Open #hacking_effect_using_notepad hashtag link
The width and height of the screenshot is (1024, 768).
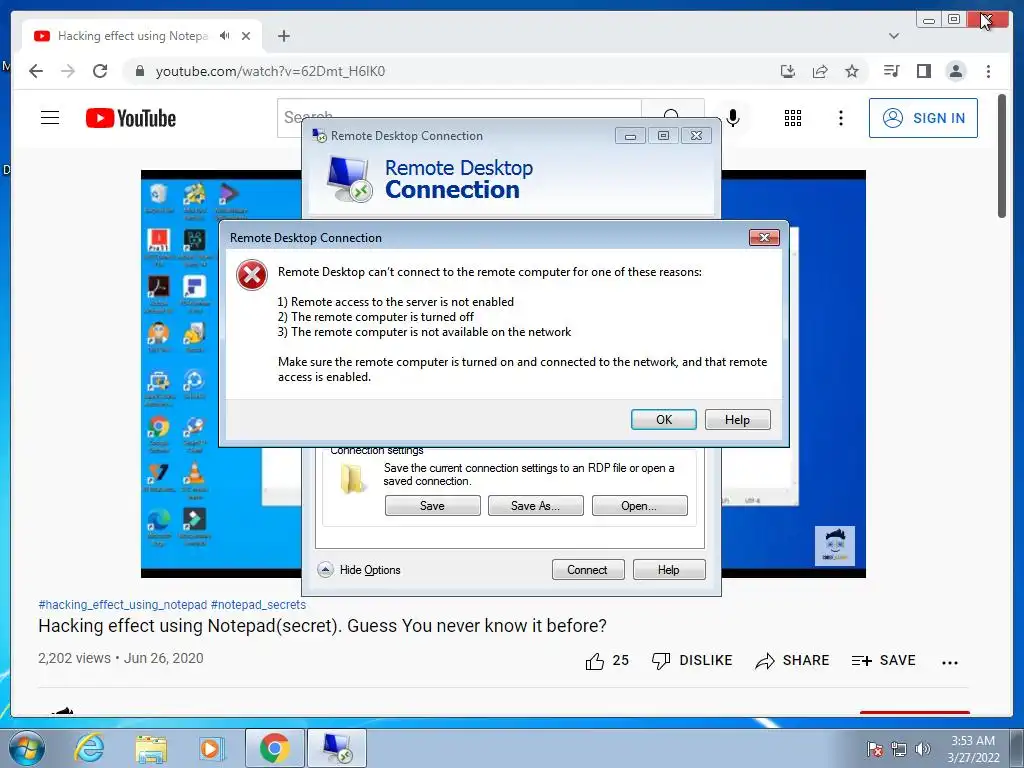click(x=123, y=605)
